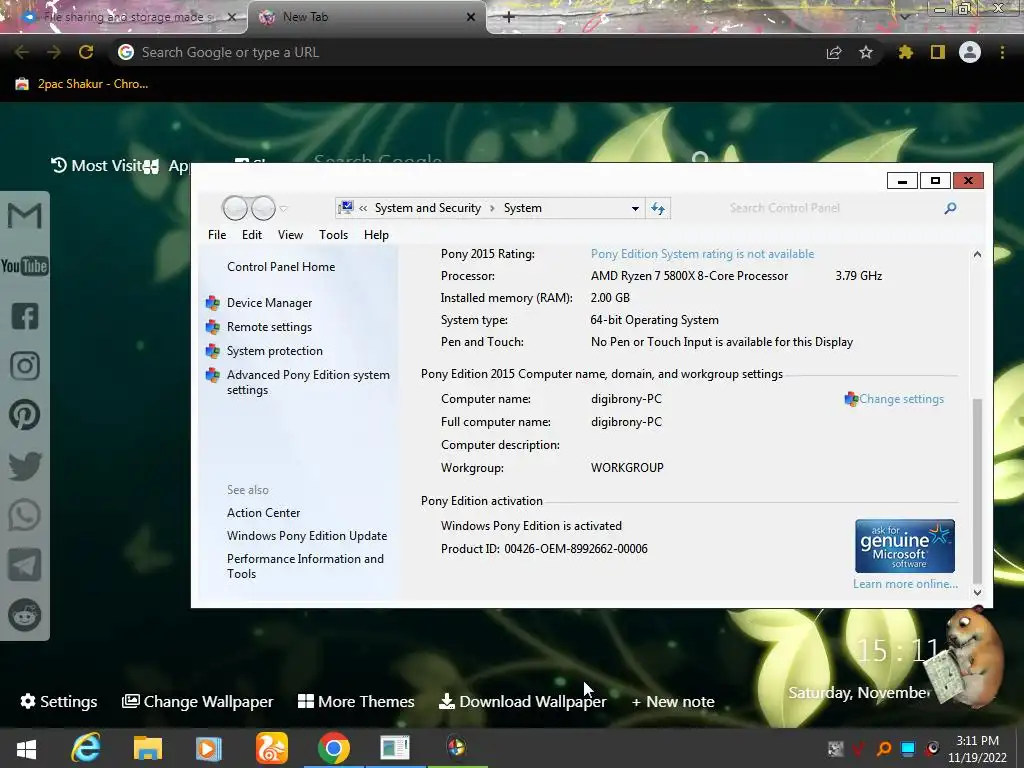
Task: Bookmark this tab with star icon
Action: click(866, 52)
